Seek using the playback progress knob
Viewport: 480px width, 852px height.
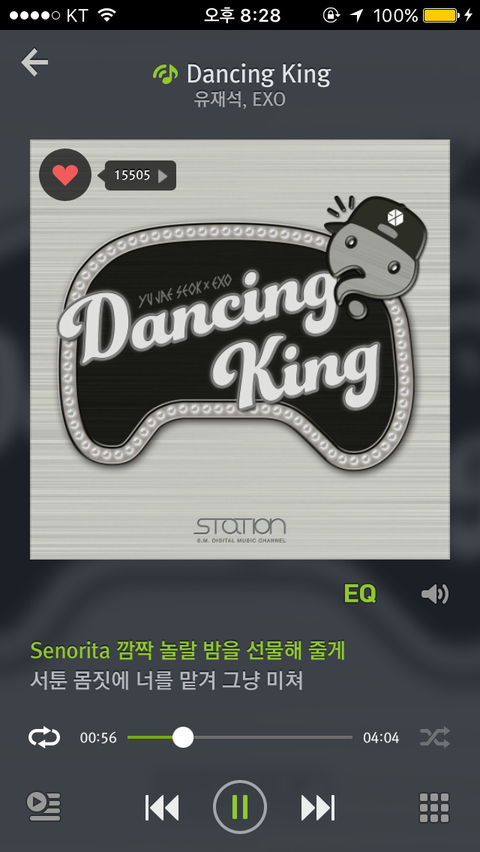pos(183,737)
